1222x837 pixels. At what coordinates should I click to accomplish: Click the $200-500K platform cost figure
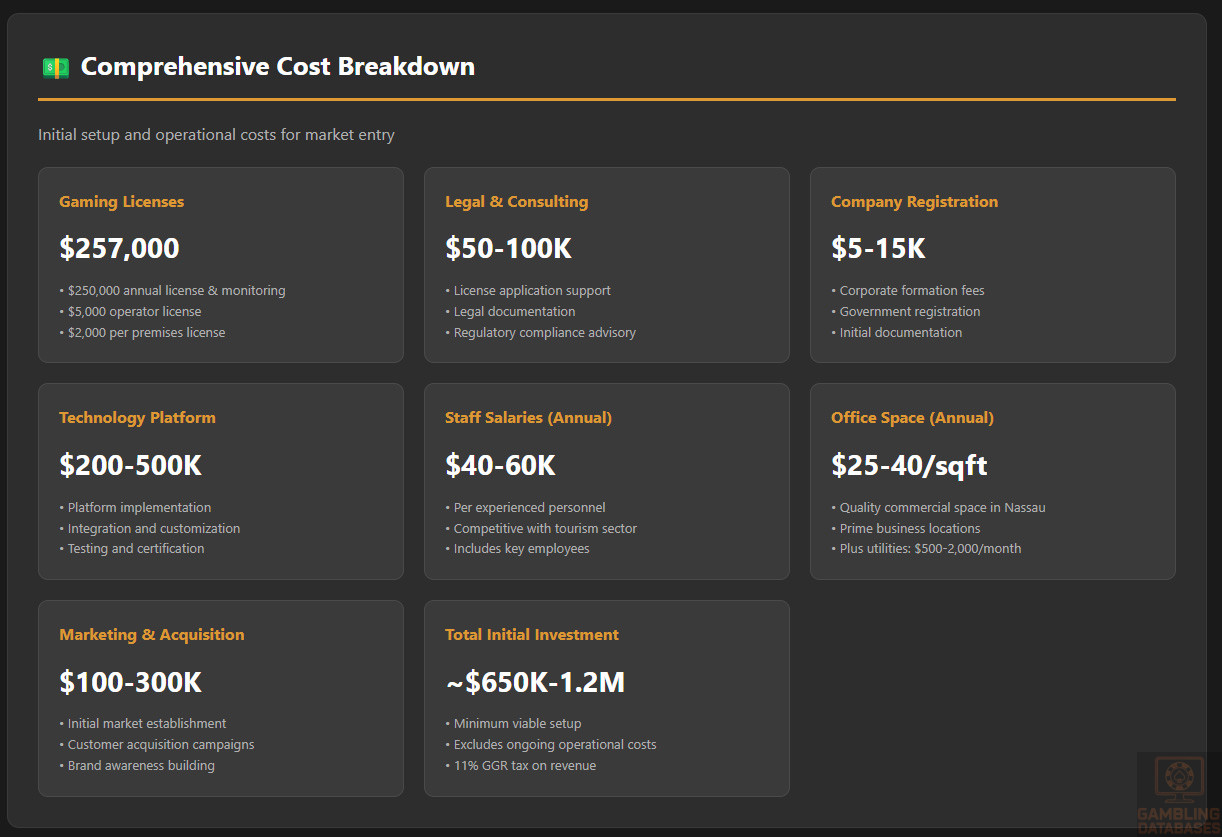click(x=130, y=465)
